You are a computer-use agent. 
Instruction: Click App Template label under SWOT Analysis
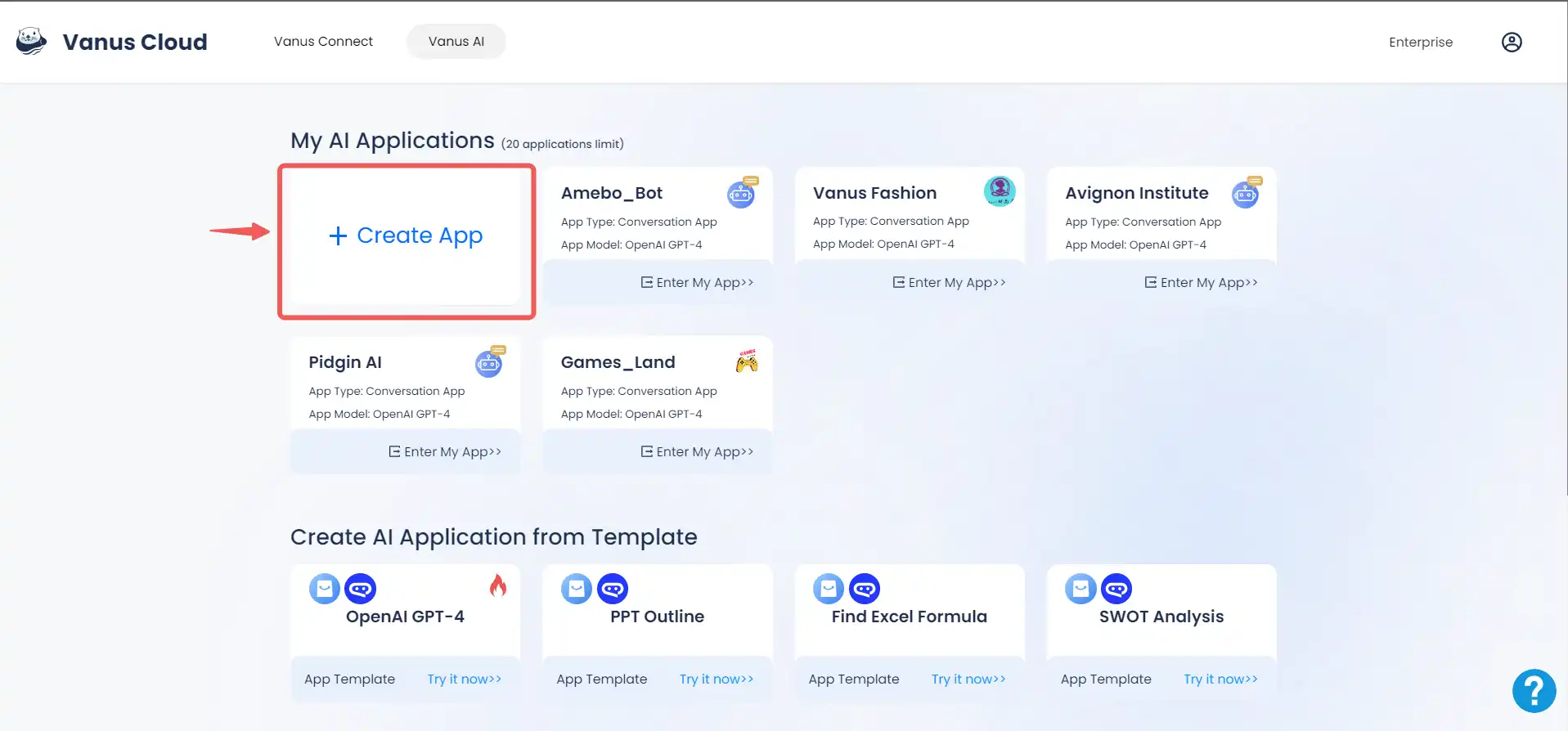click(x=1106, y=679)
